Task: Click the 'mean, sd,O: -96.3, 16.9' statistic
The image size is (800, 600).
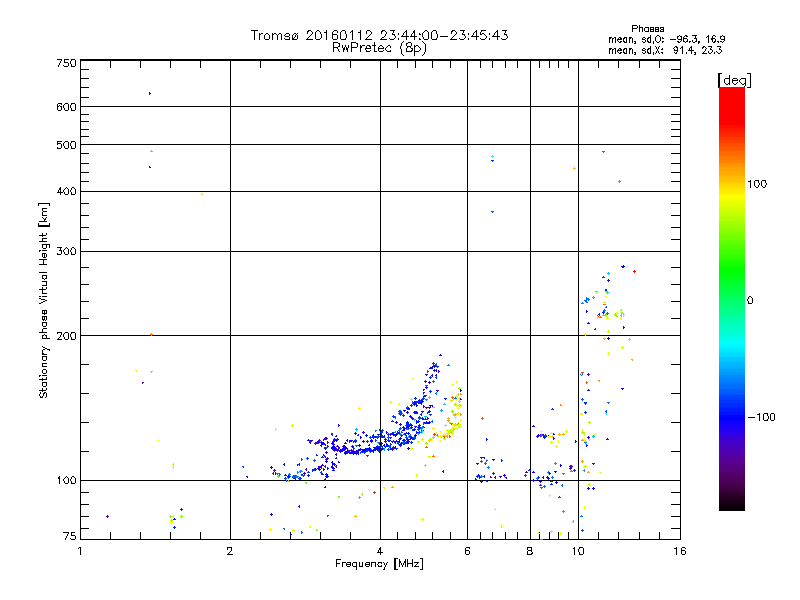Action: (x=666, y=39)
